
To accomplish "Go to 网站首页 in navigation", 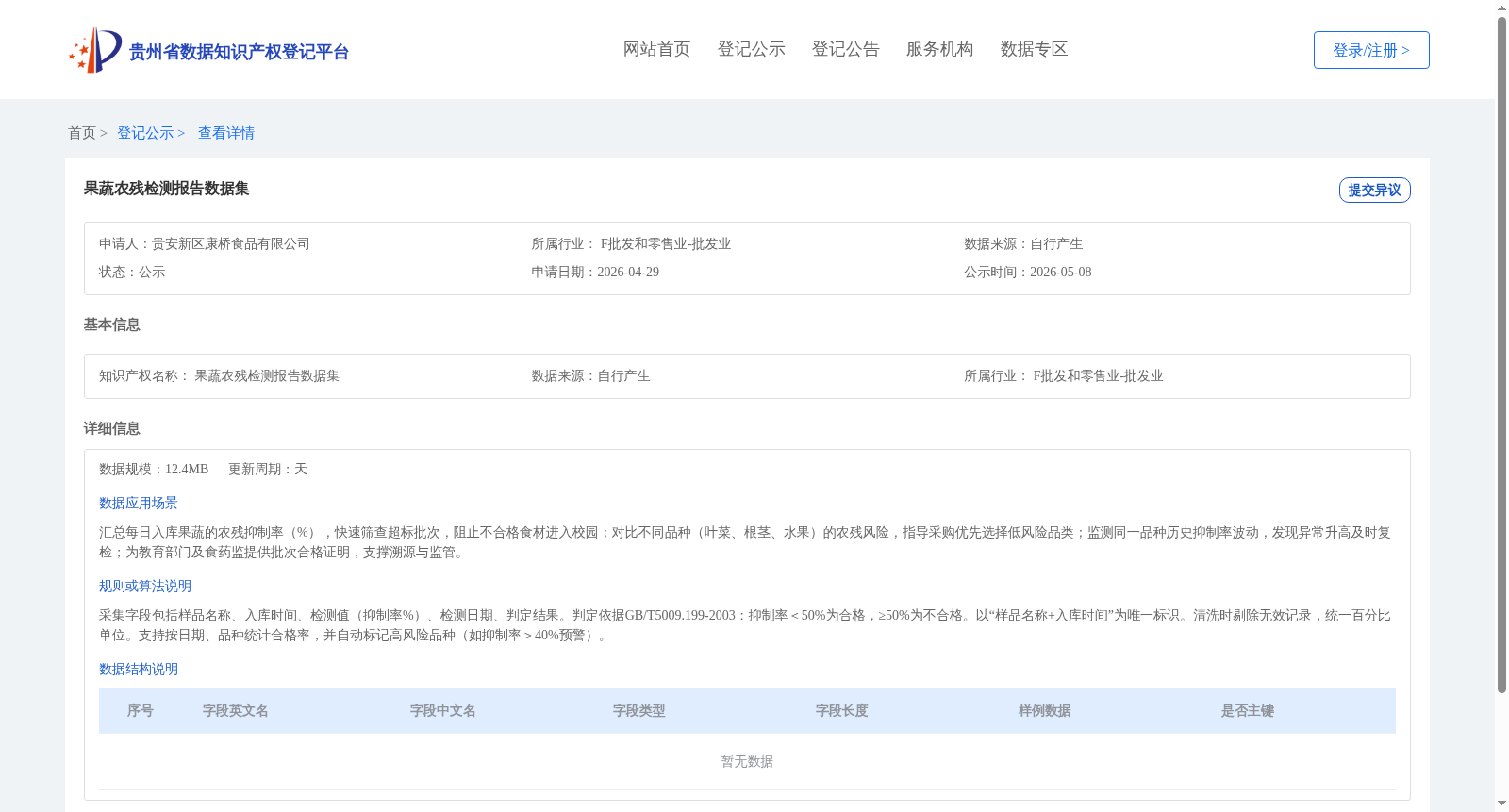I will coord(656,49).
